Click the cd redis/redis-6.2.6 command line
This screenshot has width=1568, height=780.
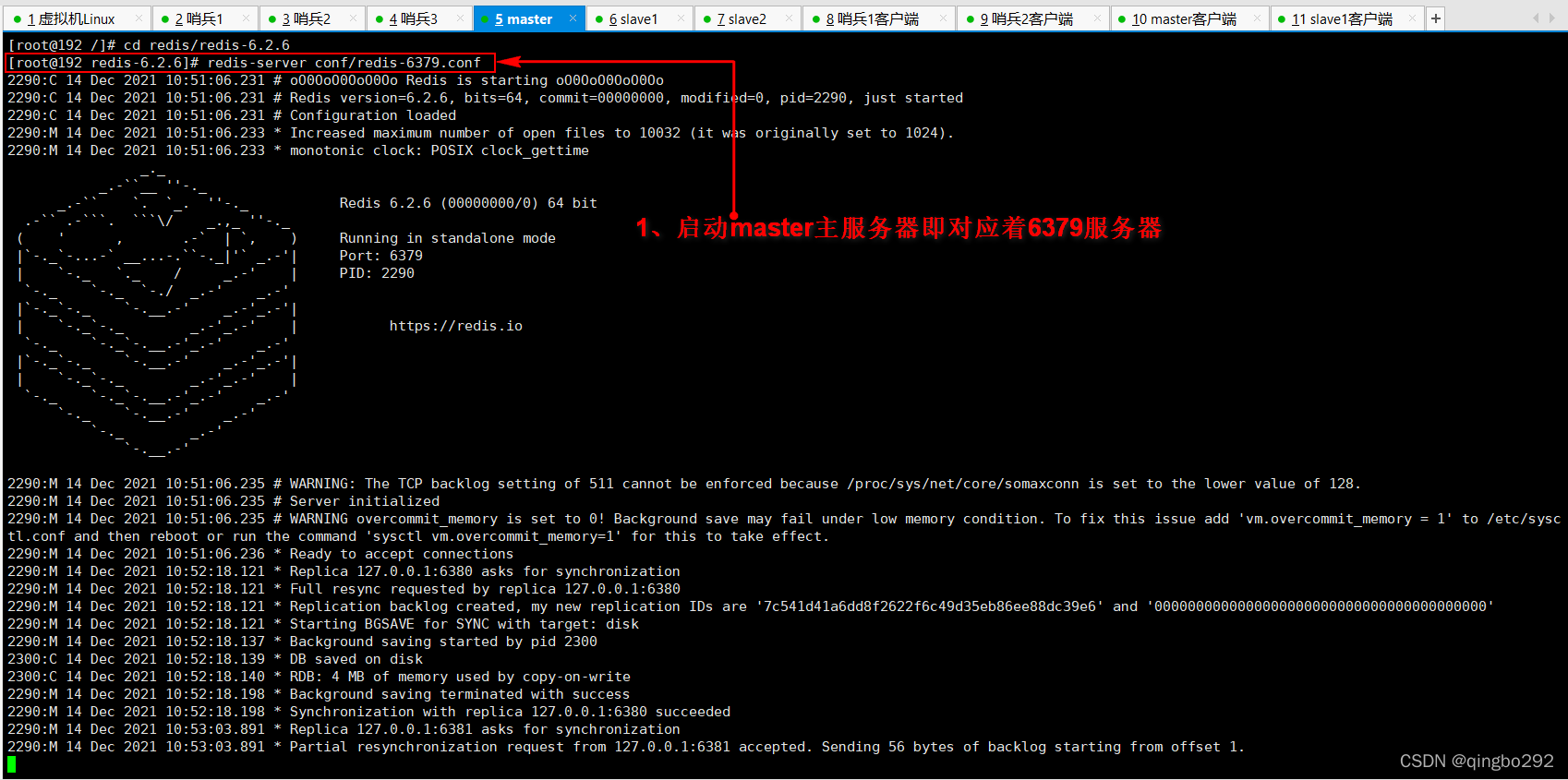(149, 45)
